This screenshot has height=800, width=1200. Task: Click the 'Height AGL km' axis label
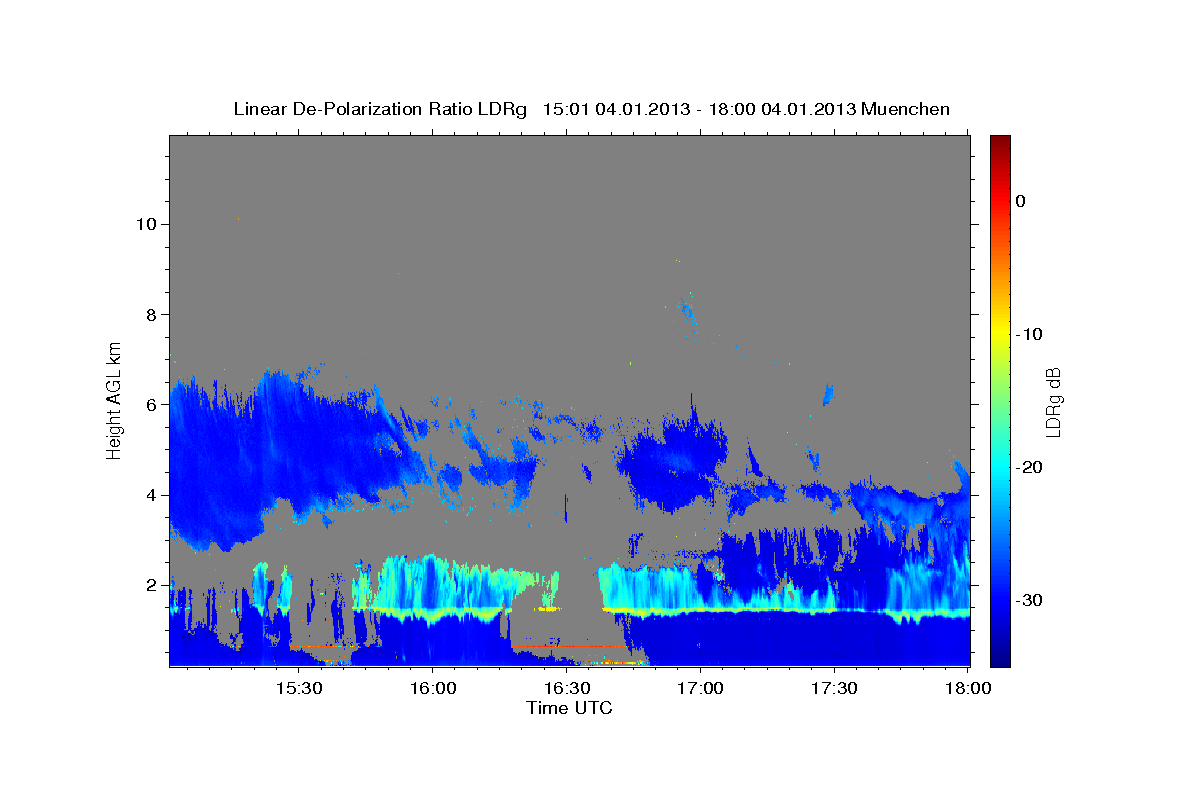point(114,400)
